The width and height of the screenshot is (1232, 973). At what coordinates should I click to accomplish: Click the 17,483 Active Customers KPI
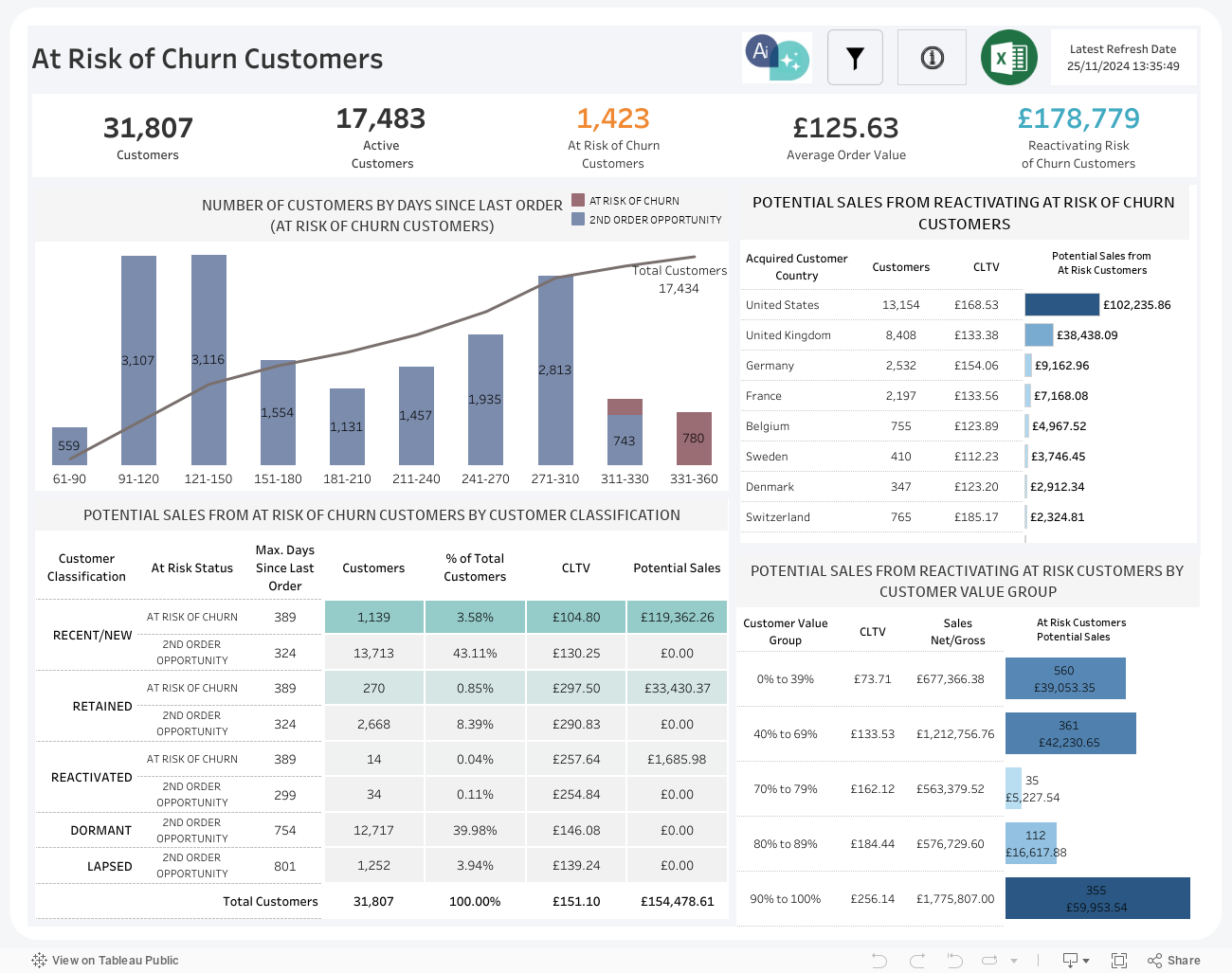pyautogui.click(x=381, y=118)
